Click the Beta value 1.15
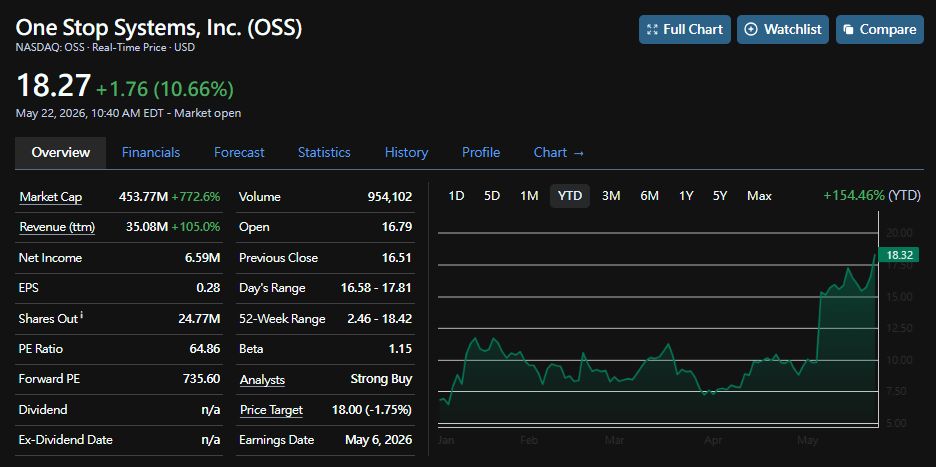 [400, 349]
